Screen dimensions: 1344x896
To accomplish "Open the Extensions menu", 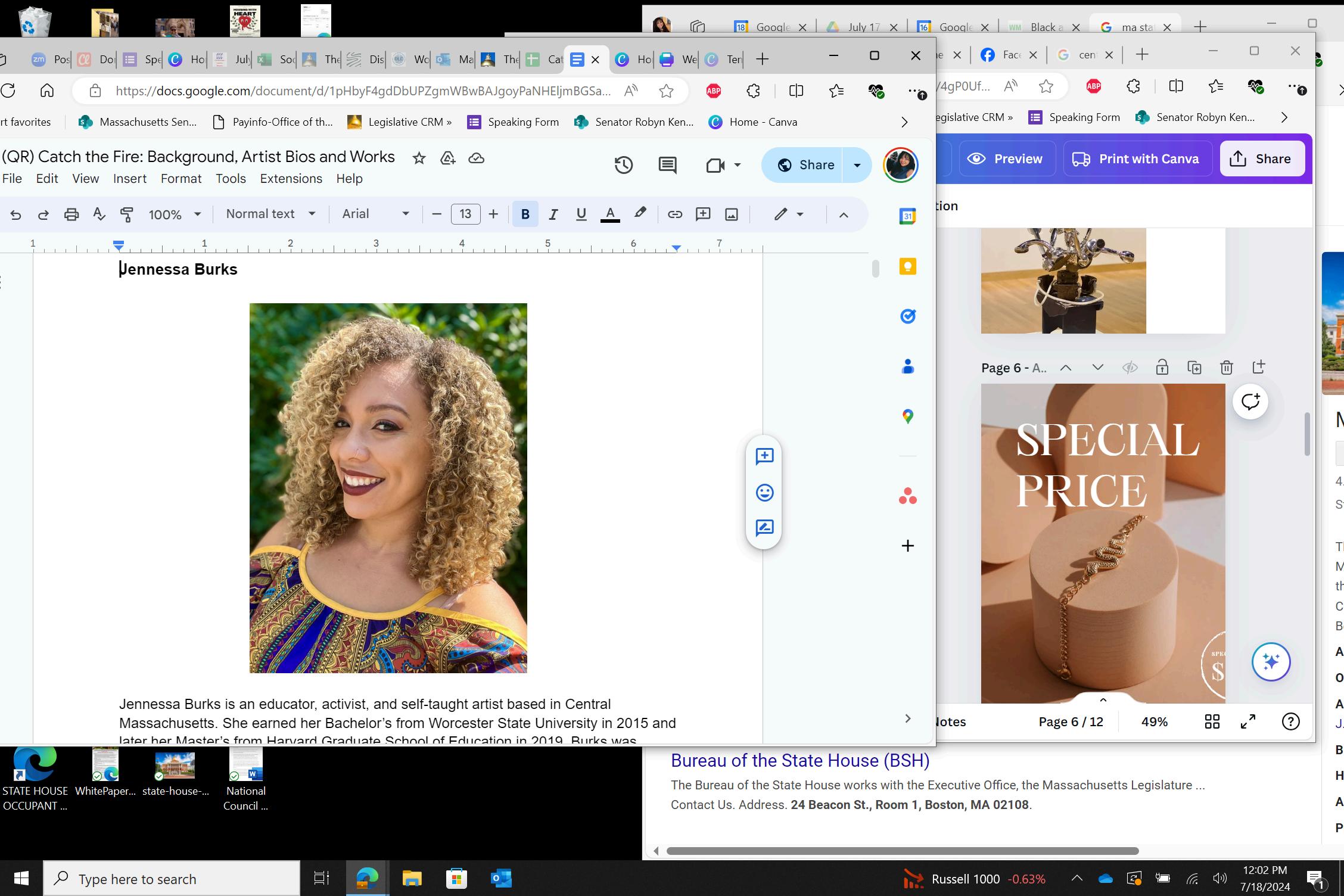I will (291, 179).
